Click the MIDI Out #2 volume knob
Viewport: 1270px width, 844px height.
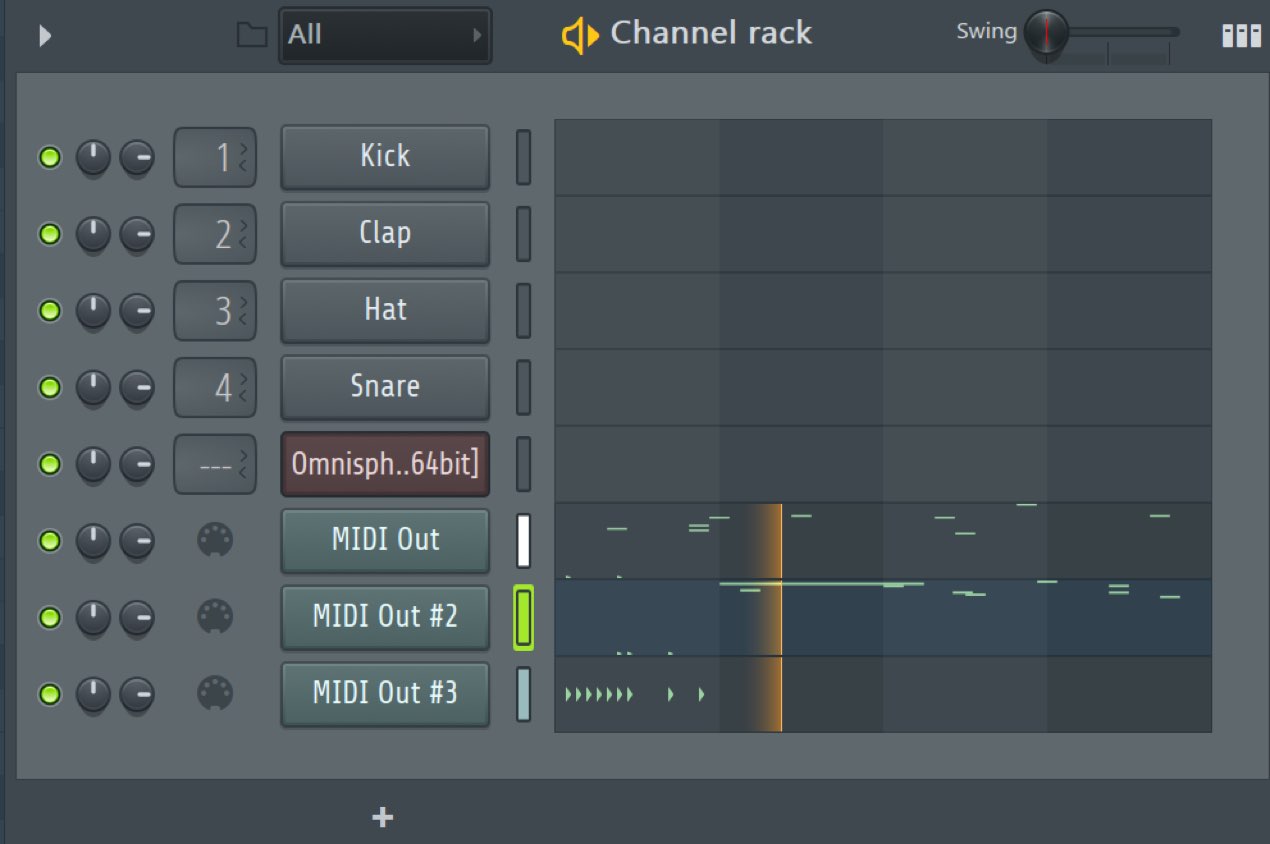pos(137,617)
